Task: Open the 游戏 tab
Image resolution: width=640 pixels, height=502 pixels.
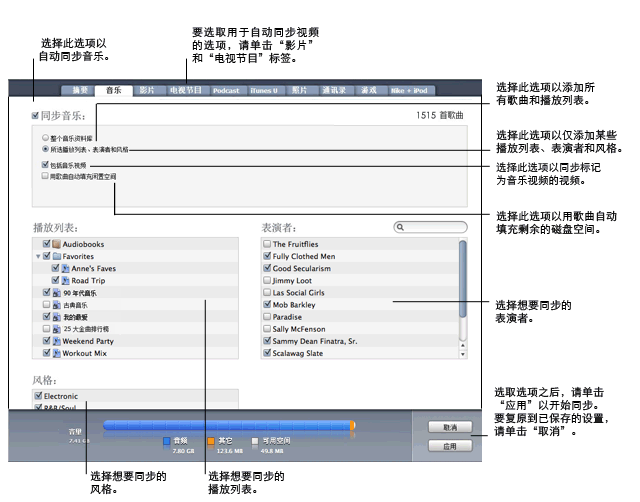Action: pyautogui.click(x=369, y=91)
